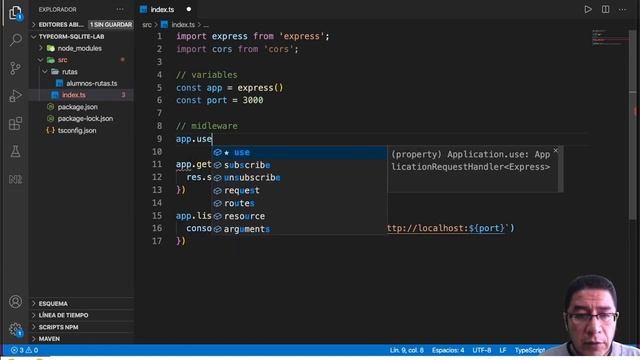Click the src breadcrumb segment
The width and height of the screenshot is (640, 360).
click(x=147, y=25)
